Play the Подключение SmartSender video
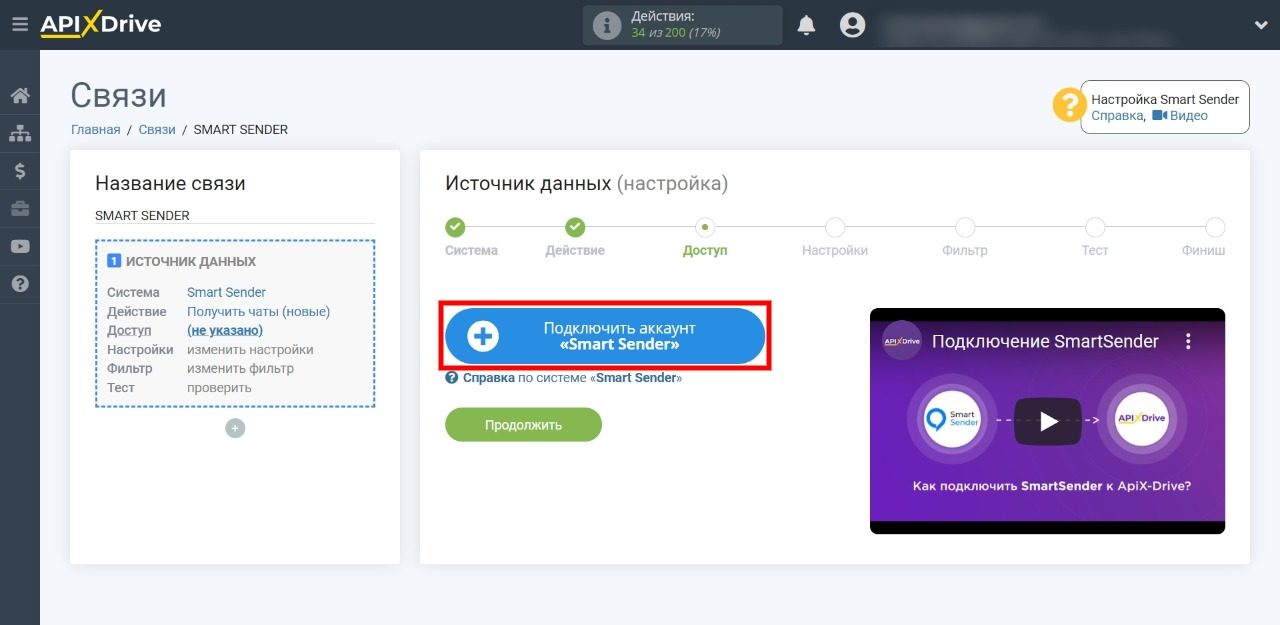This screenshot has height=625, width=1280. coord(1047,421)
